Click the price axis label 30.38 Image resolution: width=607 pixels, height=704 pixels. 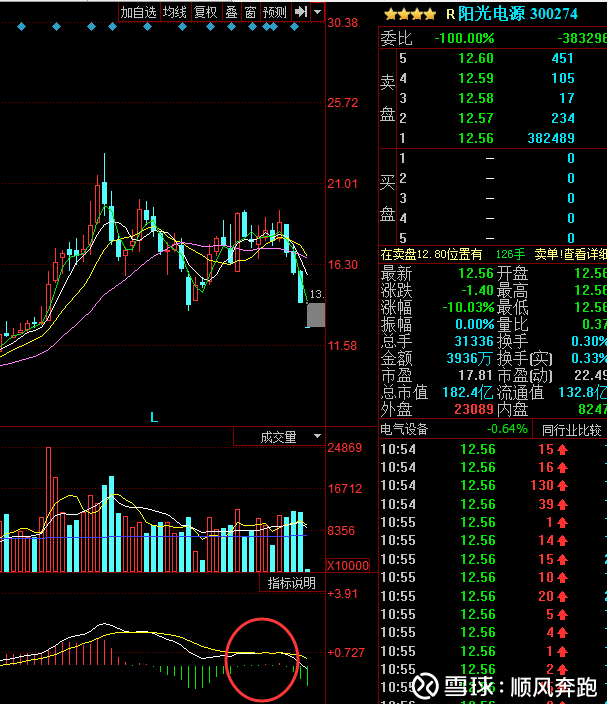pos(343,23)
